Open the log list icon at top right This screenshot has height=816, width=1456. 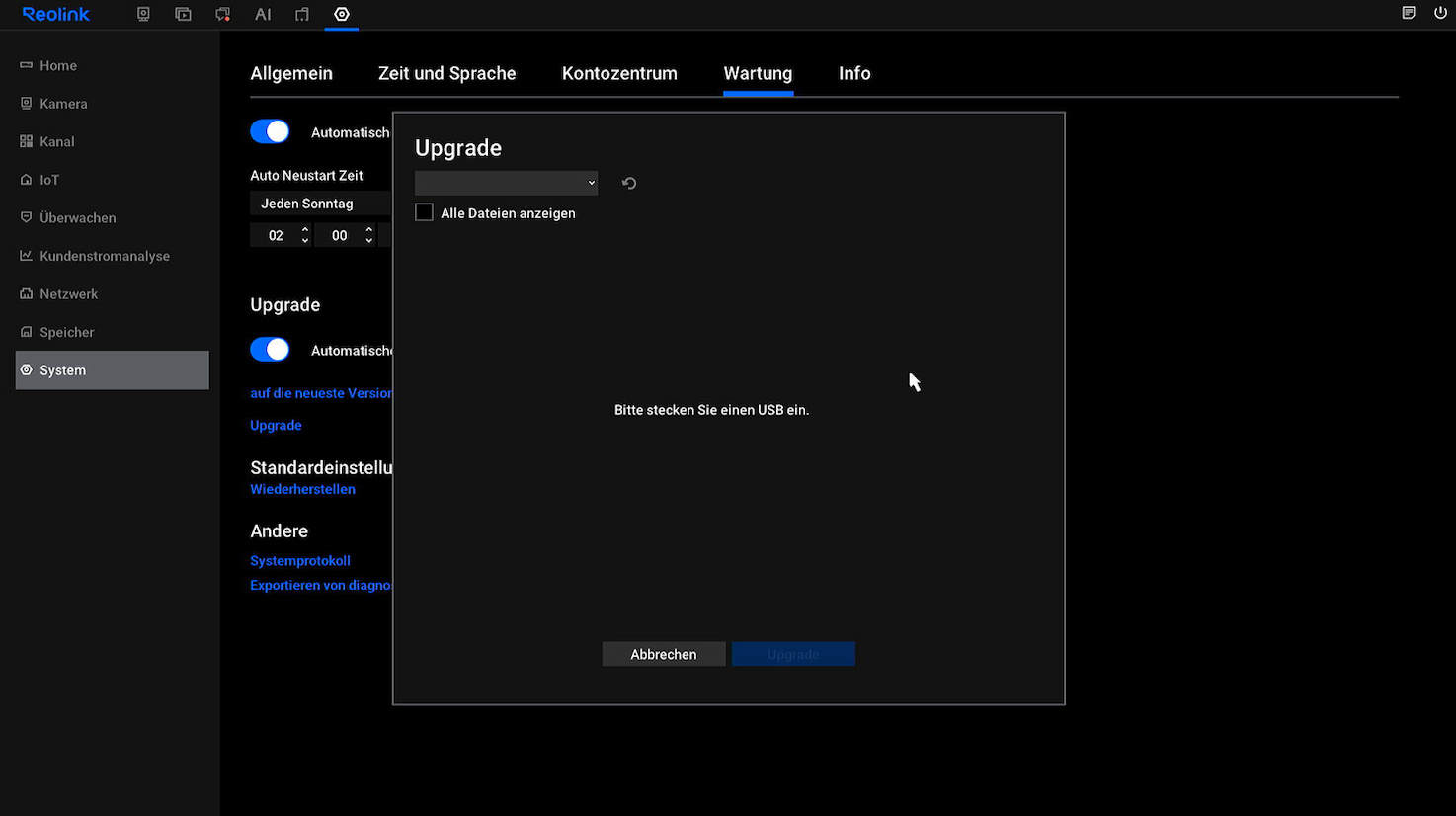(1409, 13)
